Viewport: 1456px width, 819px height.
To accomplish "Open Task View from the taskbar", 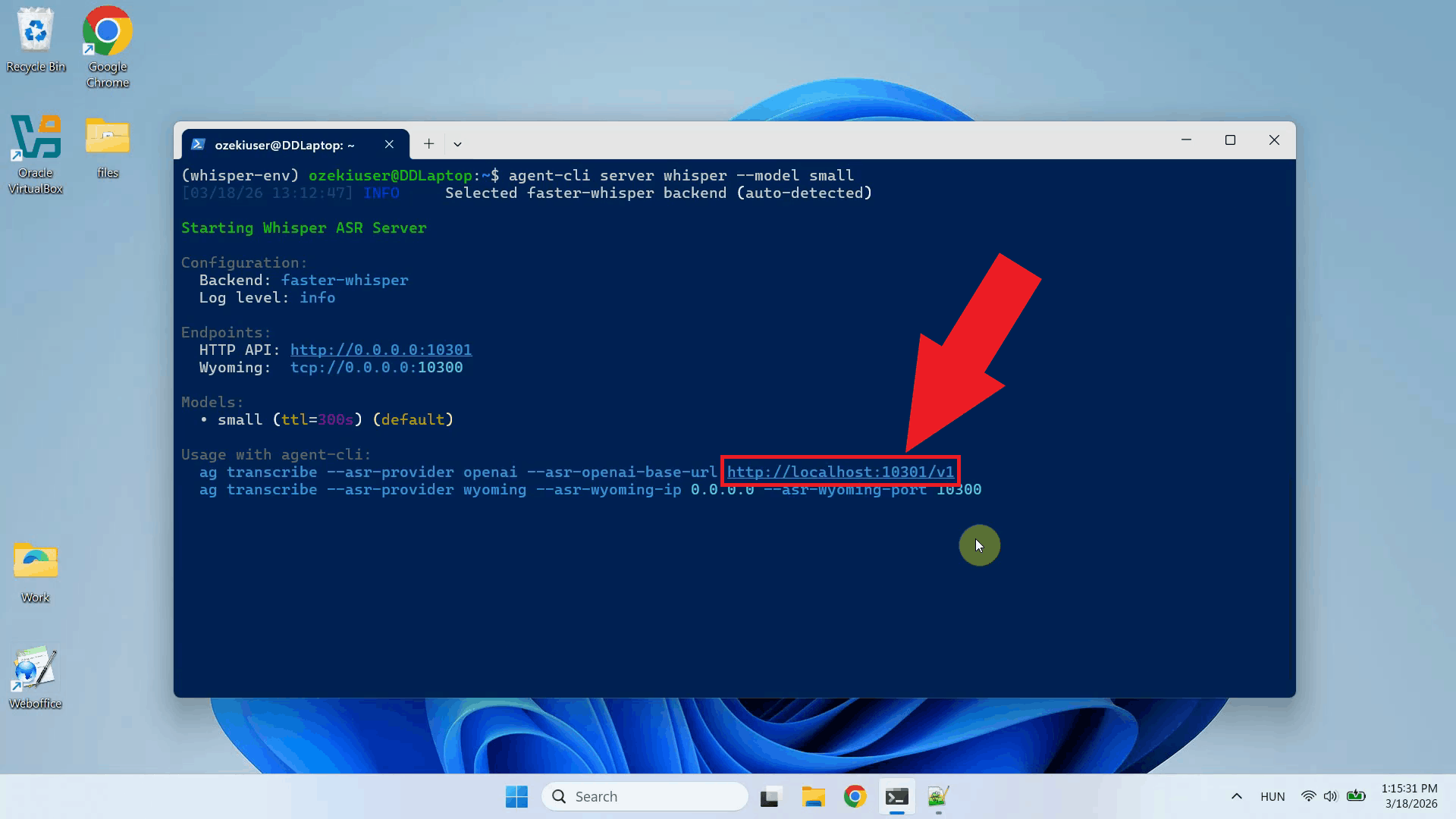I will (770, 797).
